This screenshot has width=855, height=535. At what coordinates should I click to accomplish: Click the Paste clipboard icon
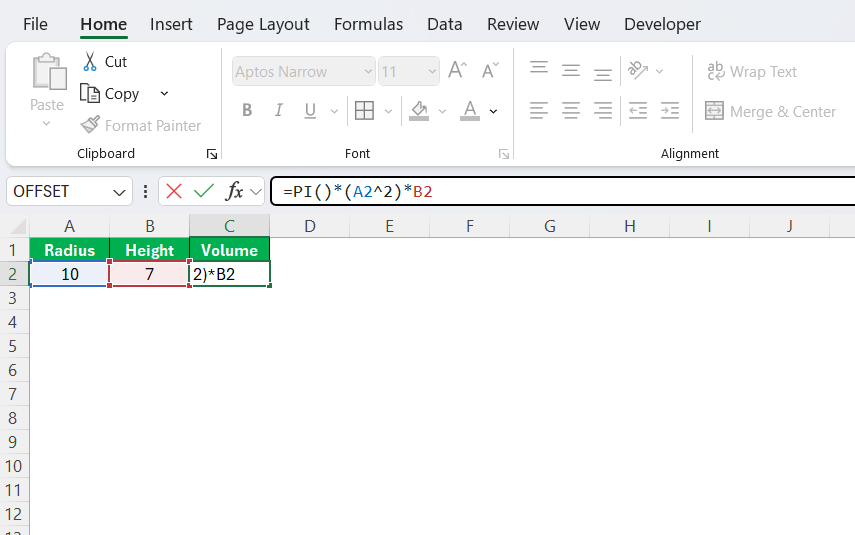[x=49, y=71]
